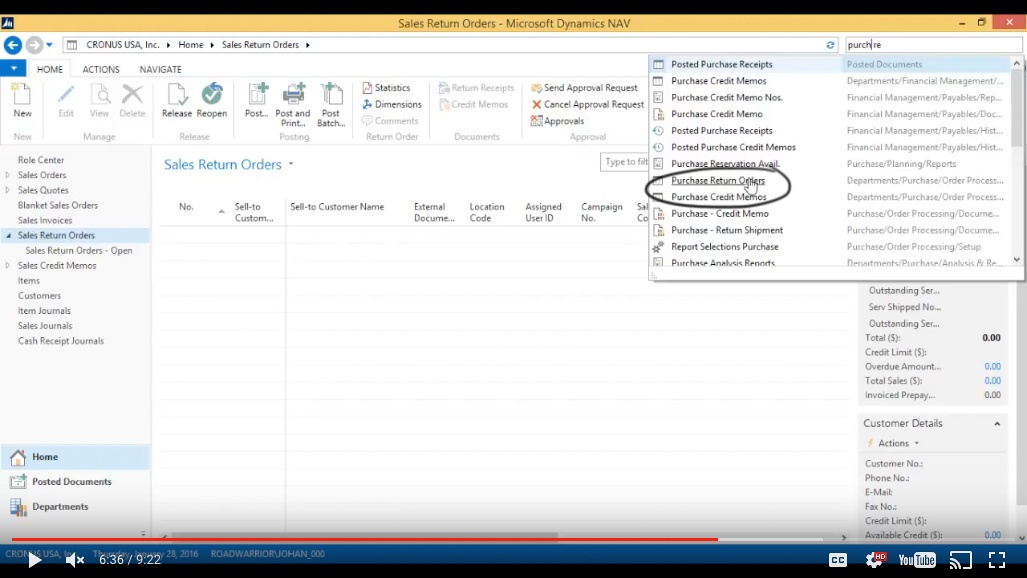Unmute the video volume
Viewport: 1027px width, 578px height.
75,560
